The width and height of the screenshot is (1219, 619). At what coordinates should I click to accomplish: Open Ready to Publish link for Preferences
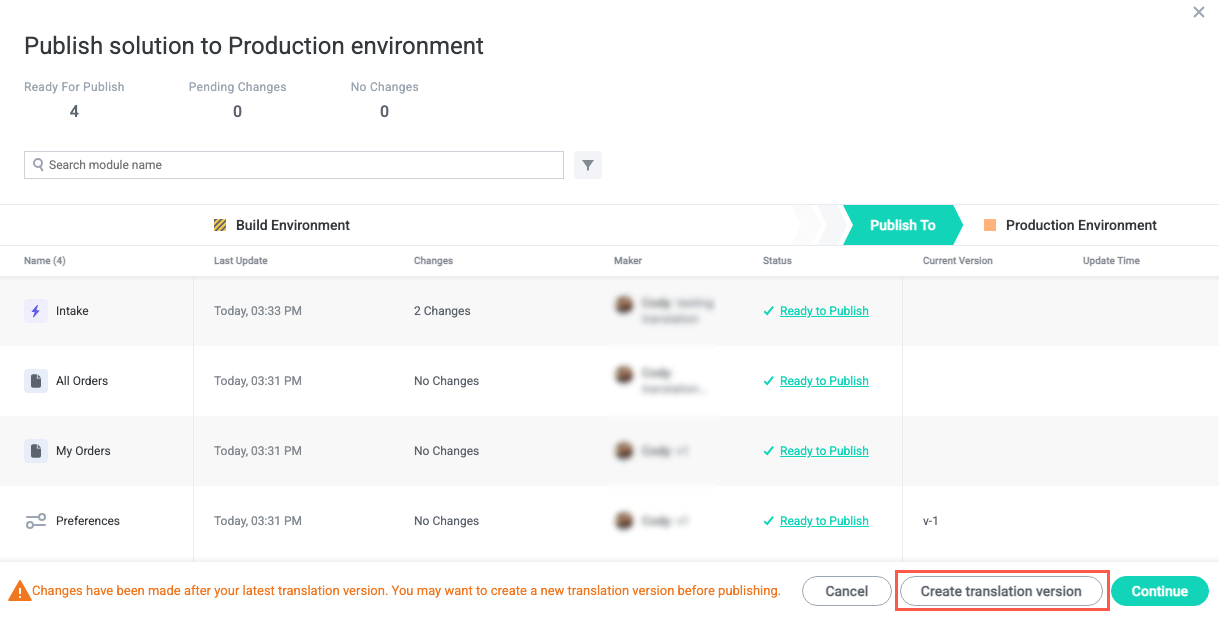[x=824, y=521]
